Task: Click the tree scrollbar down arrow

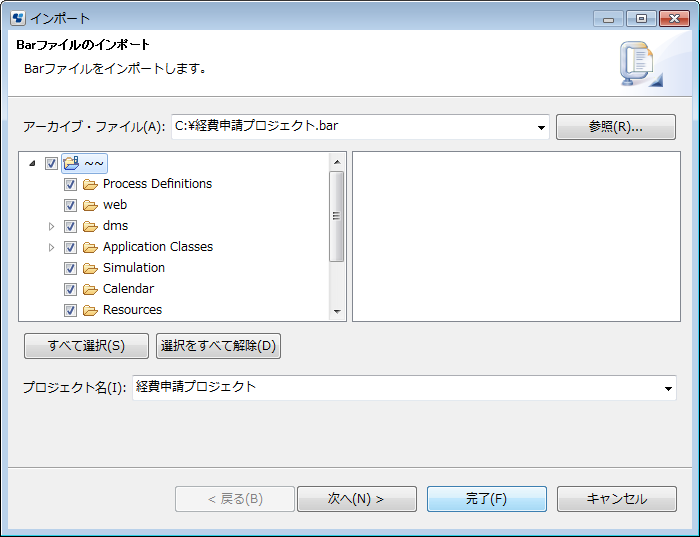Action: coord(337,311)
